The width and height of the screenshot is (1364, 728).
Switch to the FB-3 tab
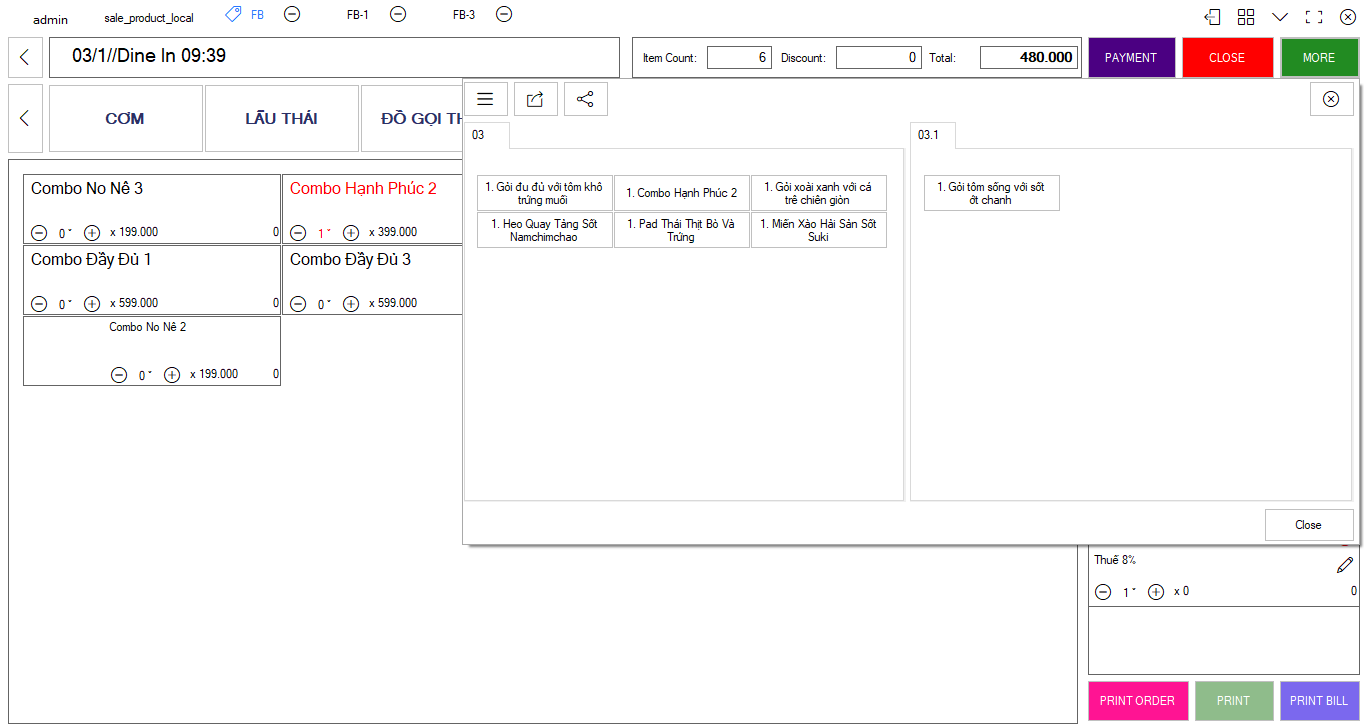pyautogui.click(x=463, y=15)
